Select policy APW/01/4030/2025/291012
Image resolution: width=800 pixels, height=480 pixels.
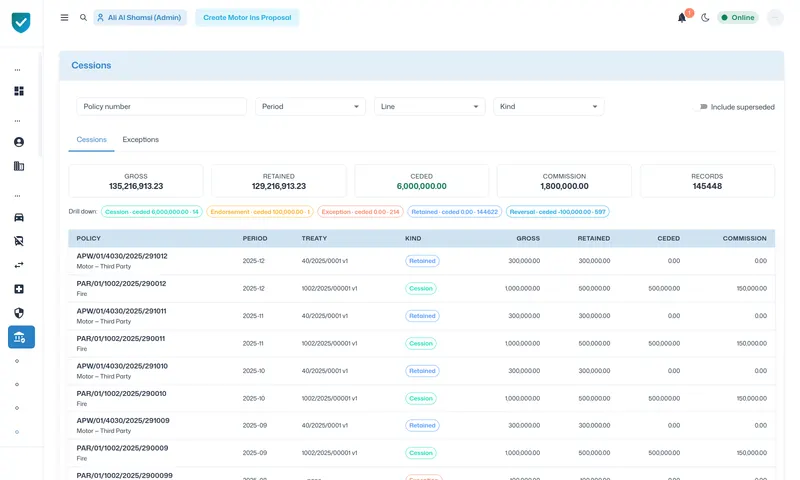(x=122, y=256)
